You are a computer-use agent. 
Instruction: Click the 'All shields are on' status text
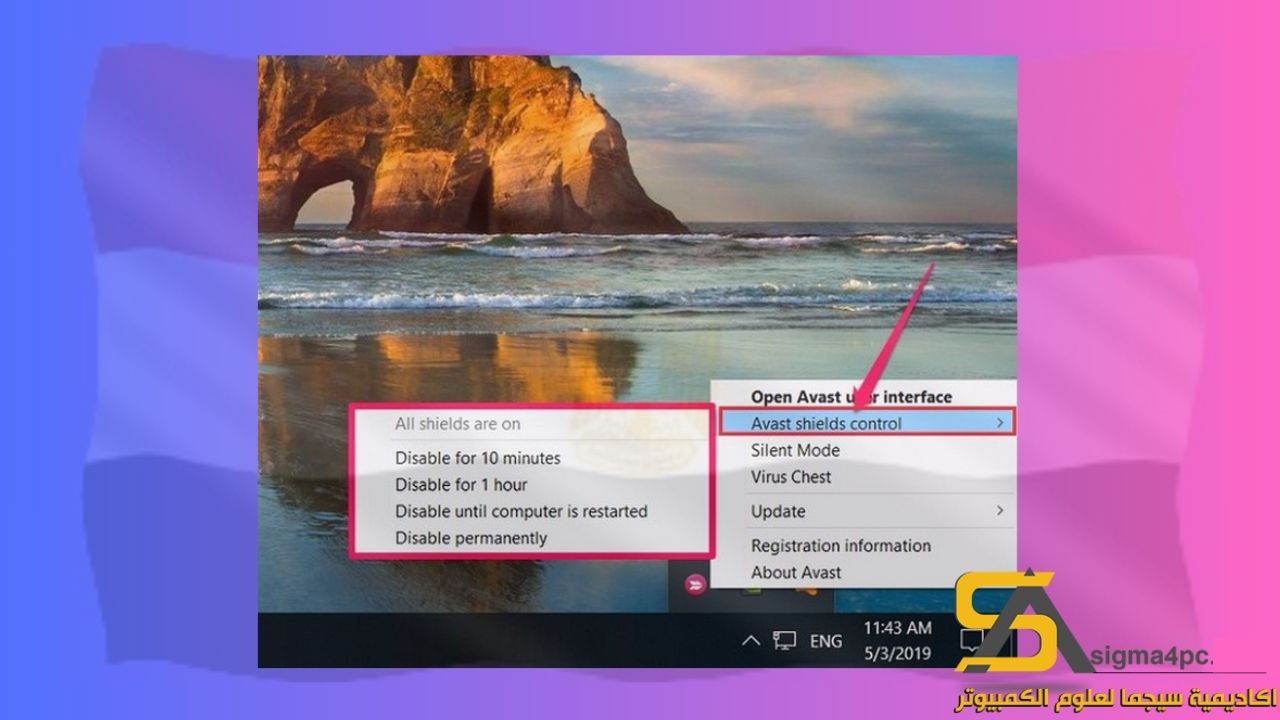(457, 424)
